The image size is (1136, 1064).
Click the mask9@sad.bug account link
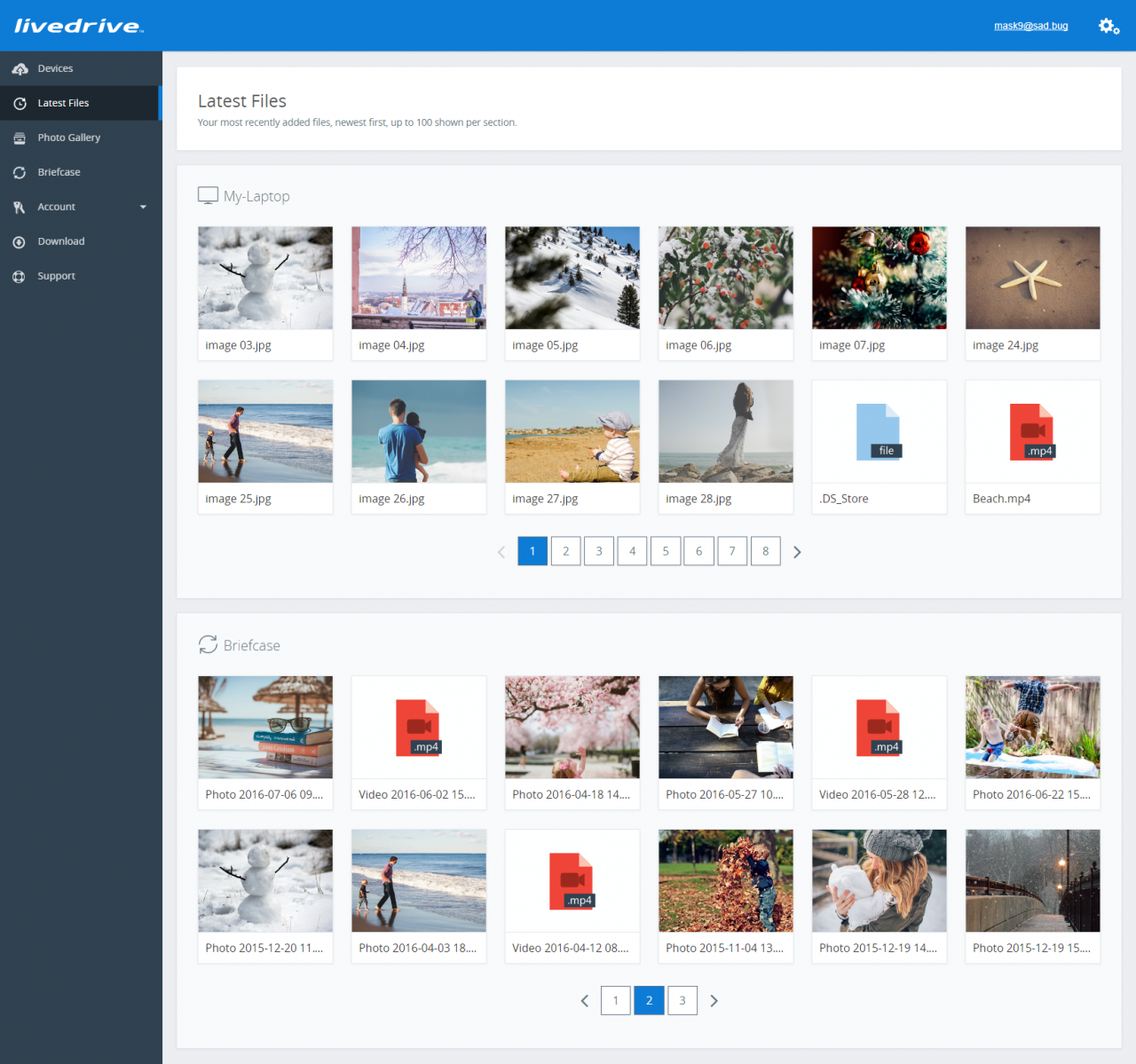coord(1030,26)
